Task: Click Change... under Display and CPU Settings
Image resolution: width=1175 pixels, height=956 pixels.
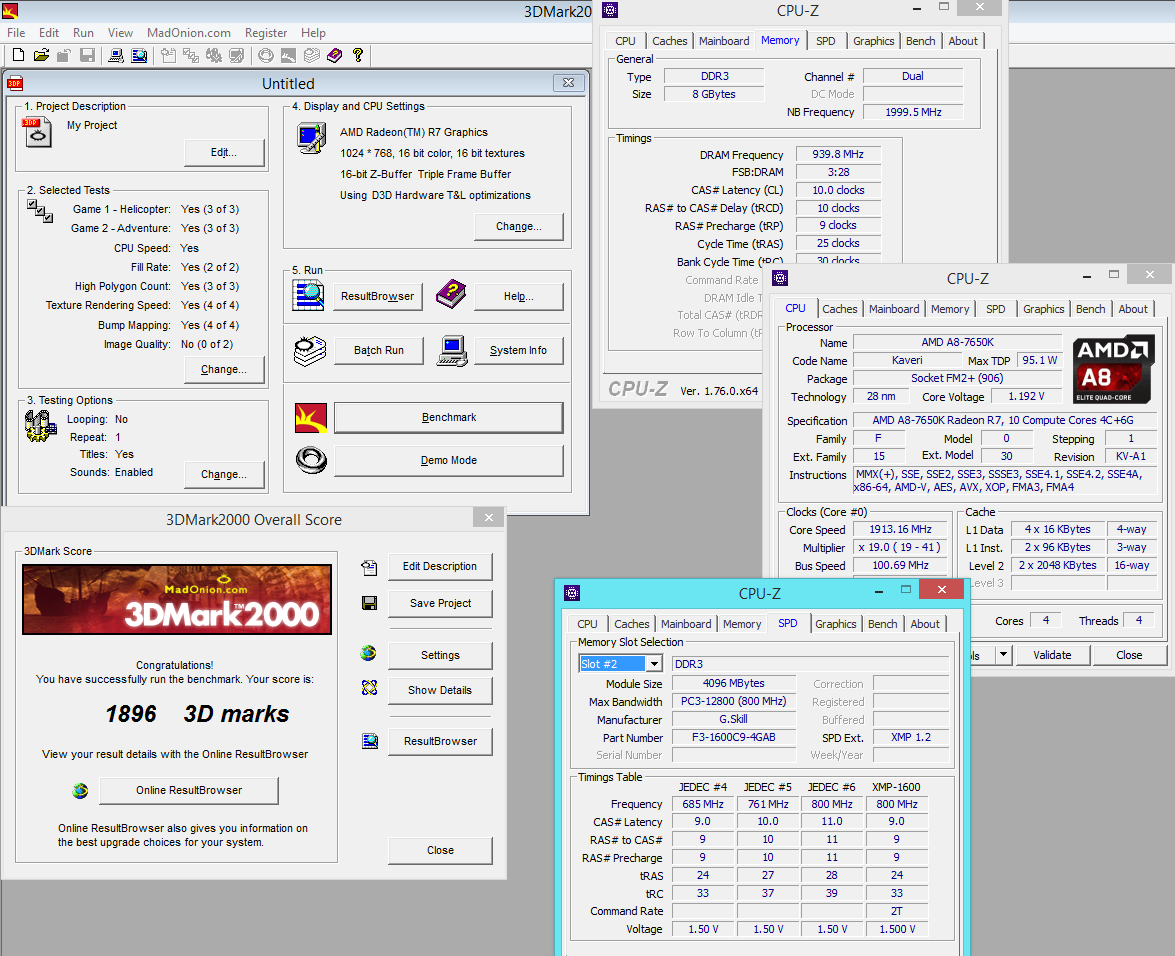Action: tap(519, 226)
